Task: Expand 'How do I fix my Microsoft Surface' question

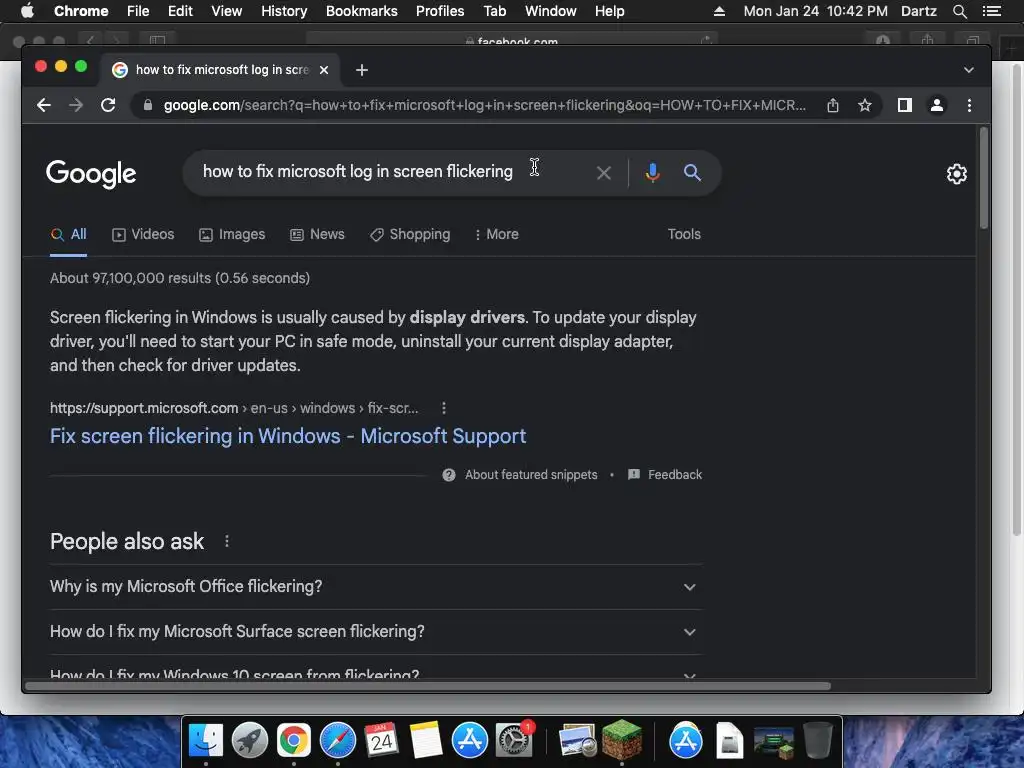Action: (x=376, y=632)
